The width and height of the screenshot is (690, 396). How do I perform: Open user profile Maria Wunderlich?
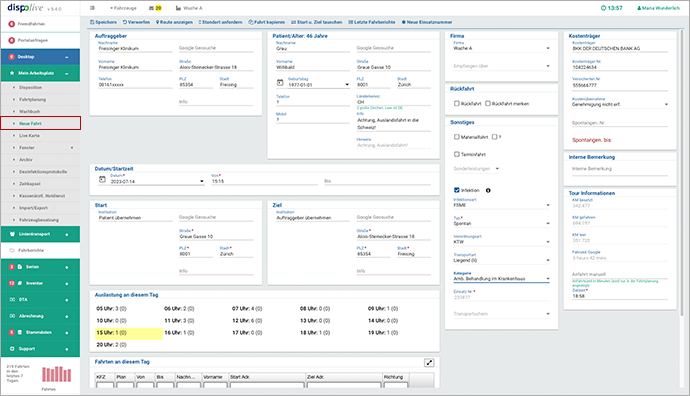pos(658,8)
